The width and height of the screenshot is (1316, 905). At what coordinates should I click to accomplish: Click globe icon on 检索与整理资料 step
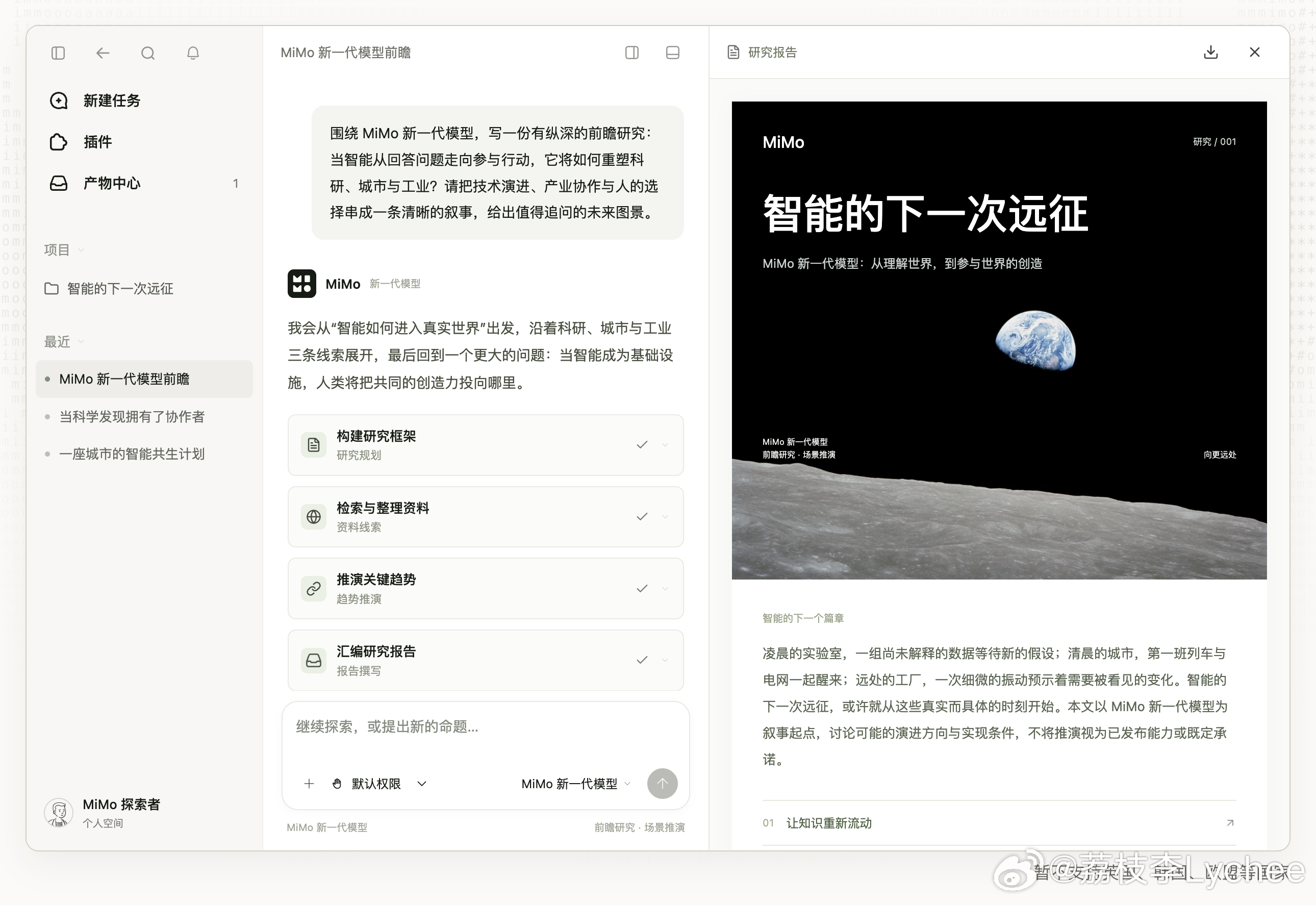point(314,517)
